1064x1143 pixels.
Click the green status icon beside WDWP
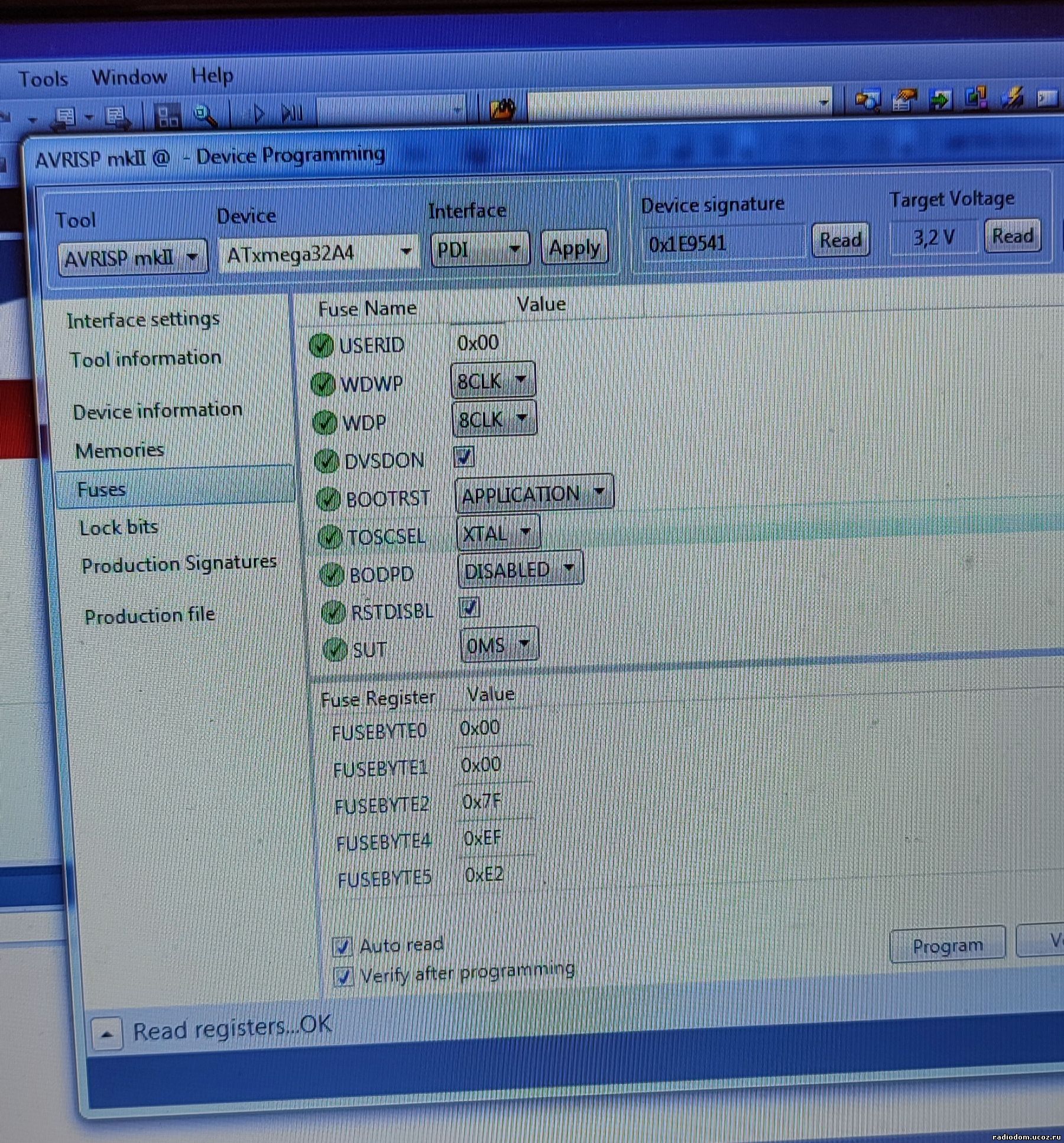(x=323, y=384)
